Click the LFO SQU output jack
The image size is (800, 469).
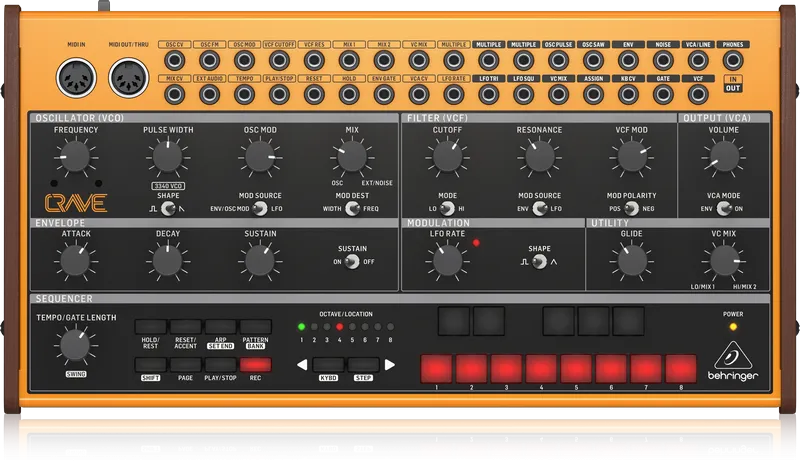tap(523, 95)
